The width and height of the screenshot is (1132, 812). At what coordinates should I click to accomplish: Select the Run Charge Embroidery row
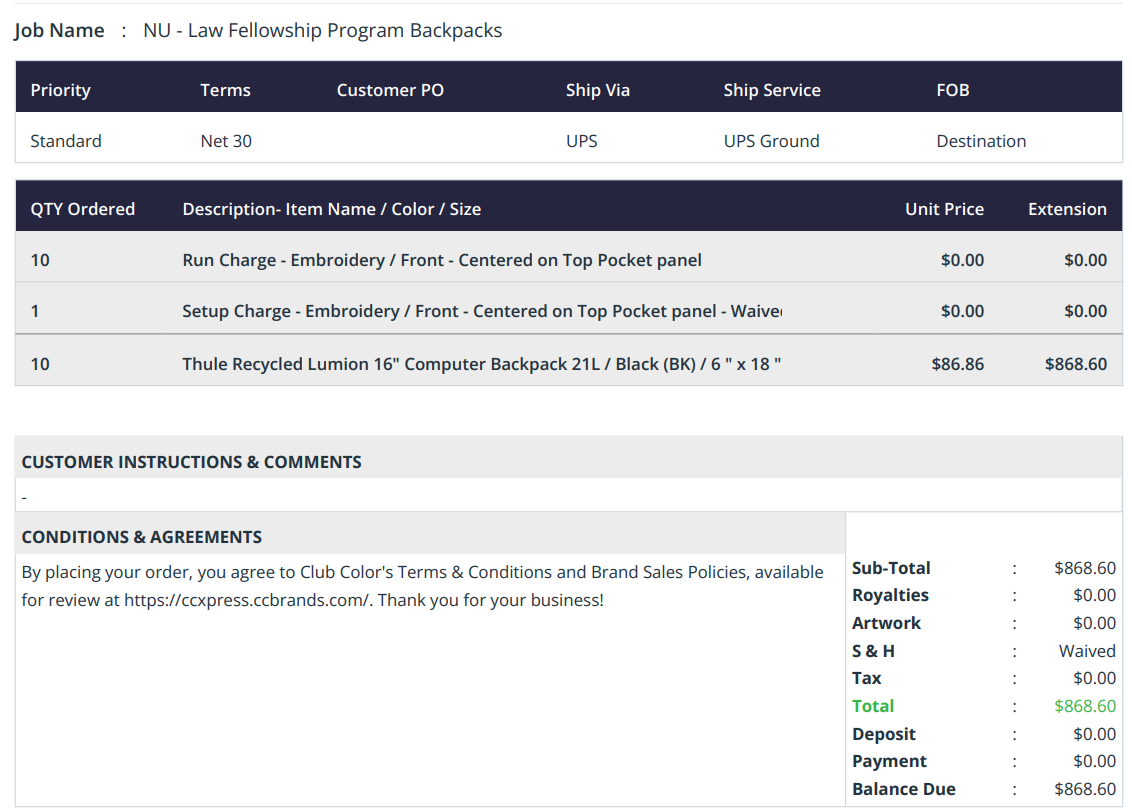pyautogui.click(x=569, y=260)
